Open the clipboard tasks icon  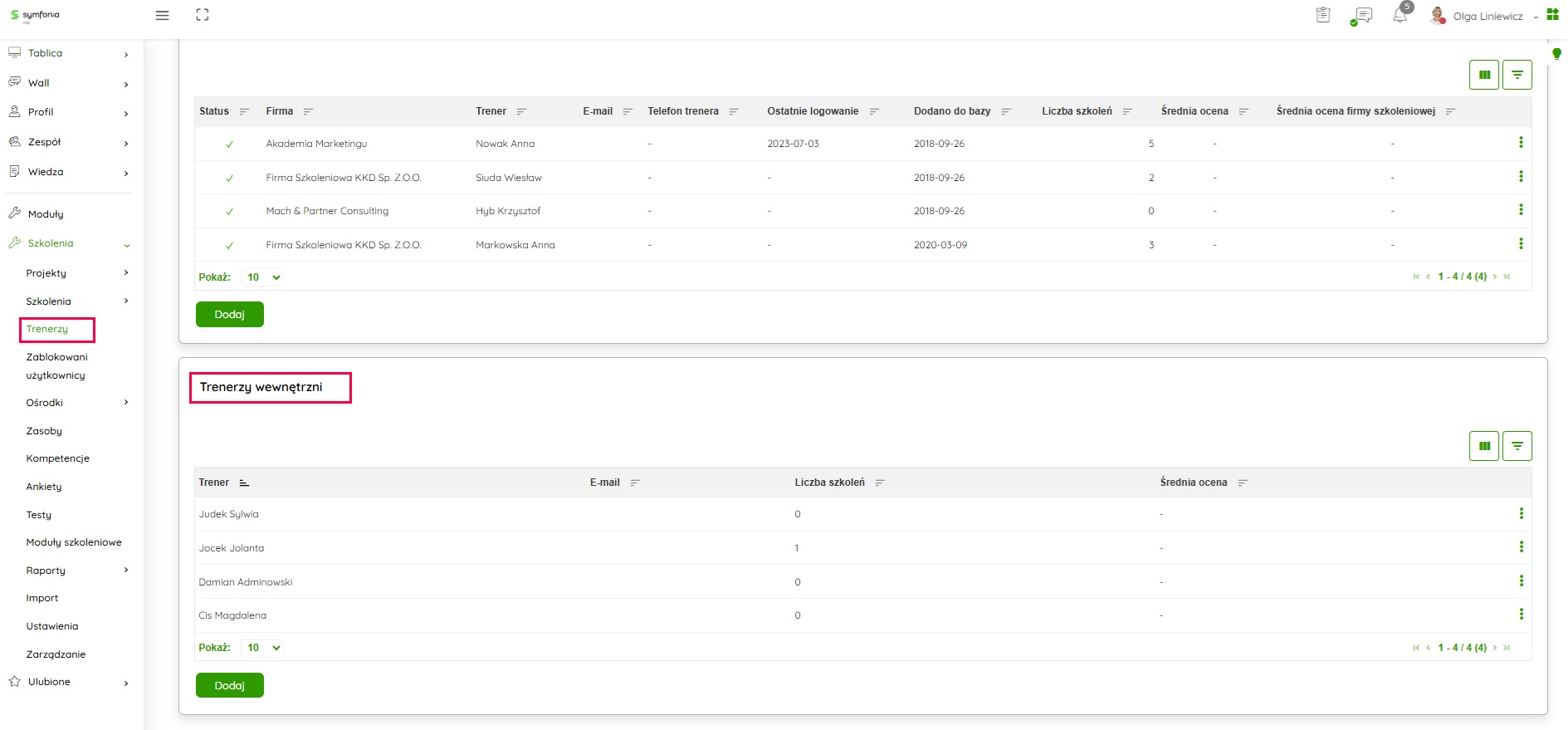1323,15
